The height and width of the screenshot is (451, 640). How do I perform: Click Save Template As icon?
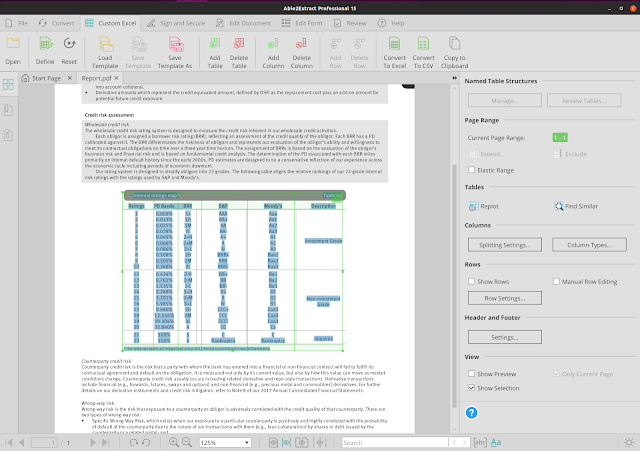176,44
